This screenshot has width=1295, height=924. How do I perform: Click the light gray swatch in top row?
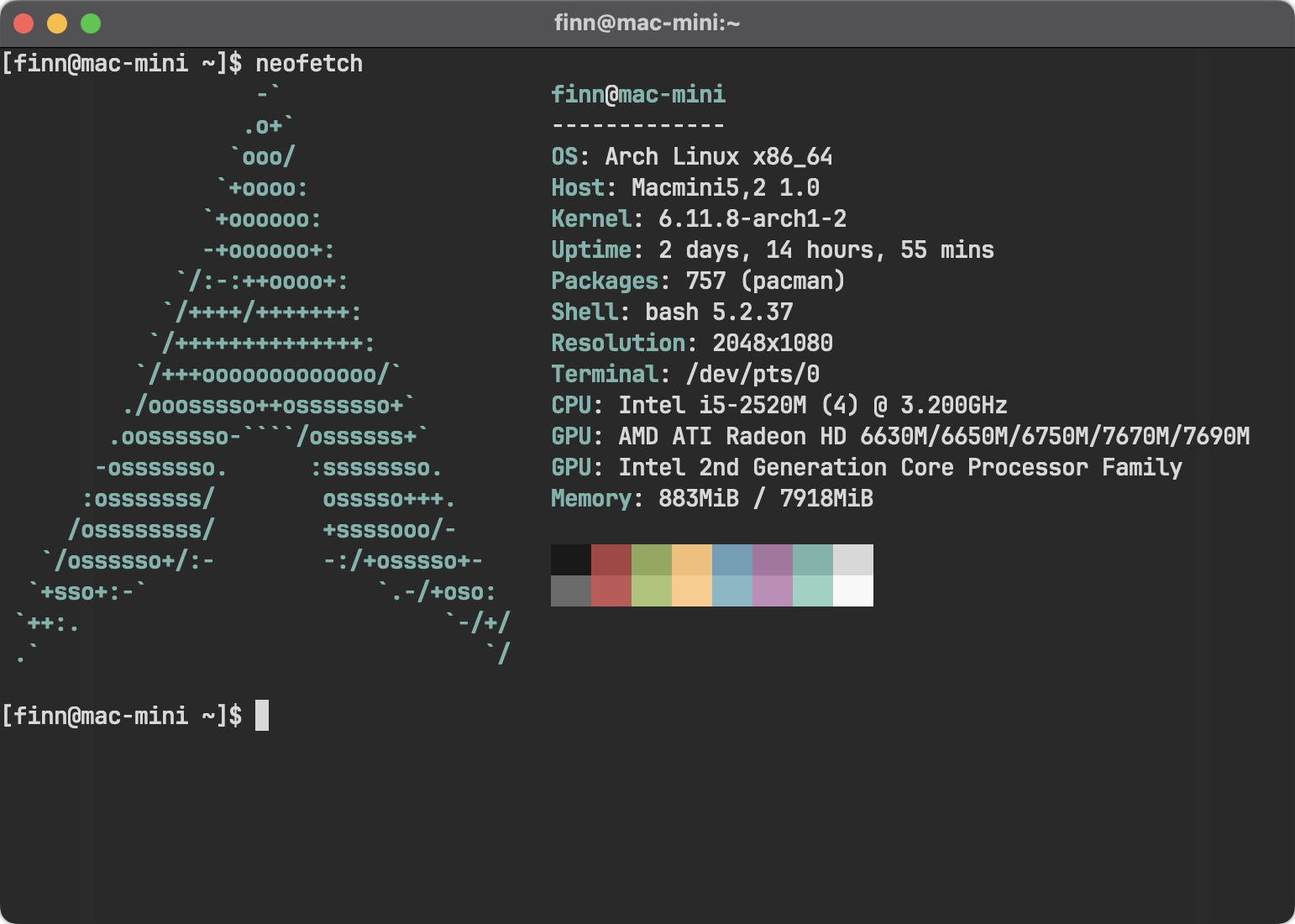pos(853,559)
